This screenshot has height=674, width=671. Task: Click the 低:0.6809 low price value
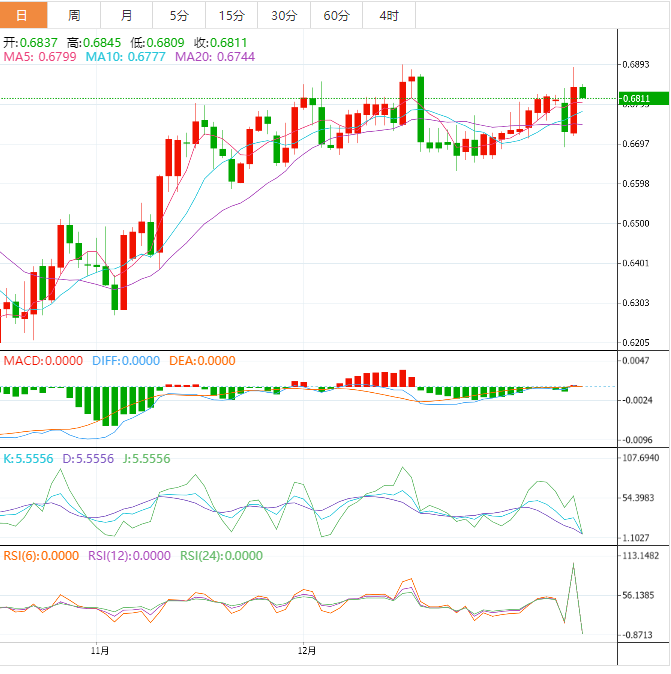coord(157,43)
